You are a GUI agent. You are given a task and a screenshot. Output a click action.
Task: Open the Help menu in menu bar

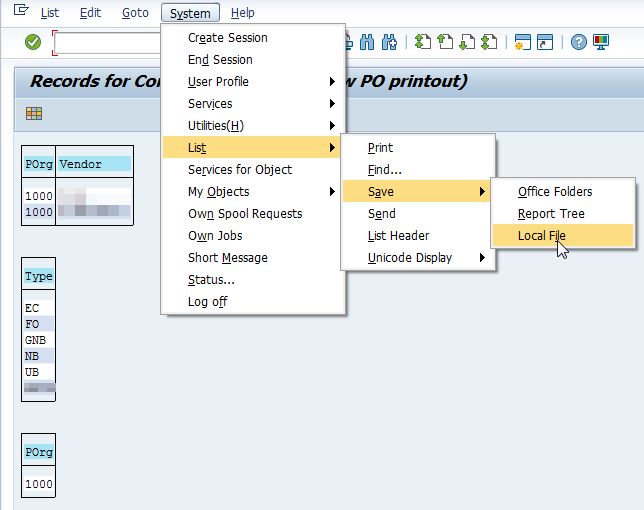(x=242, y=13)
